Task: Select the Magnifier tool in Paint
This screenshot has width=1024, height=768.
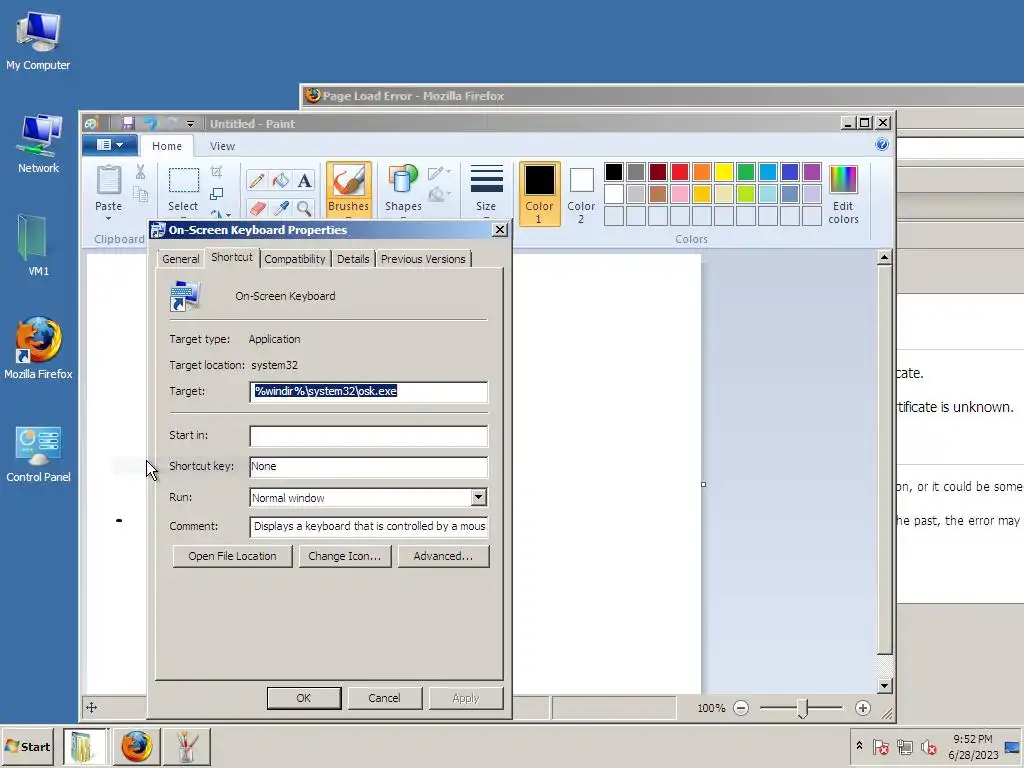Action: tap(304, 208)
